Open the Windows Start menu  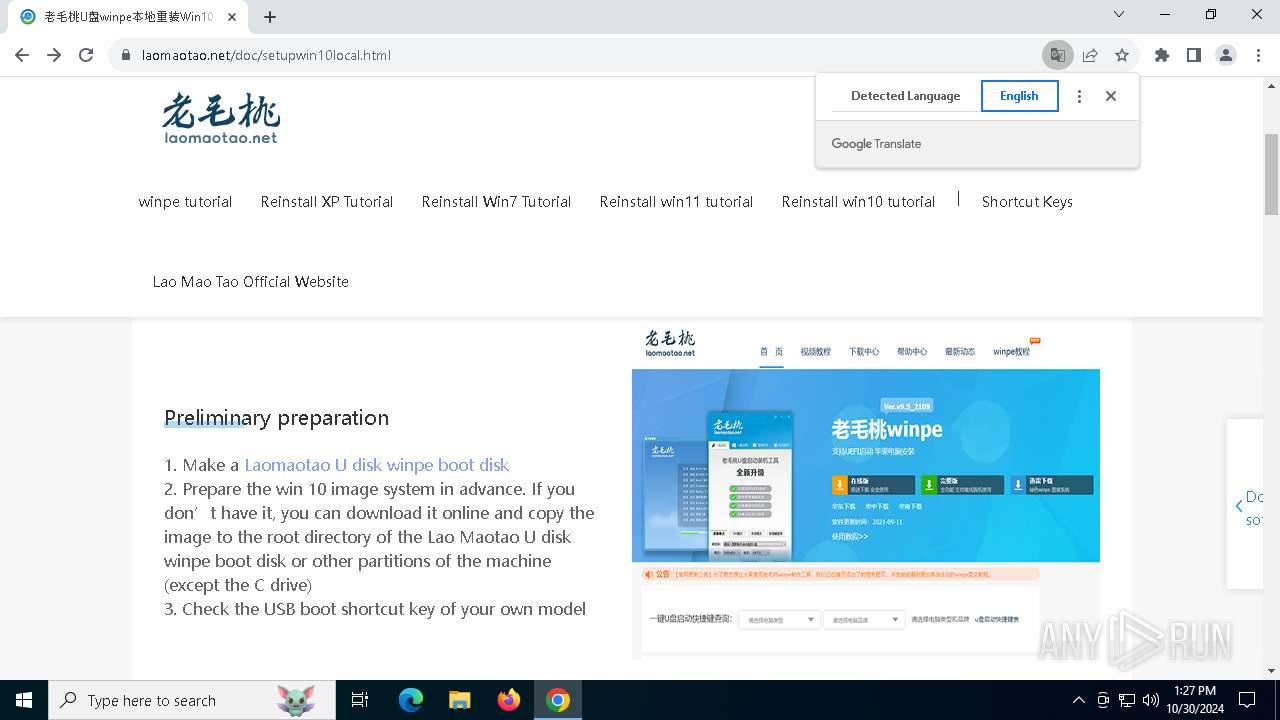[24, 700]
